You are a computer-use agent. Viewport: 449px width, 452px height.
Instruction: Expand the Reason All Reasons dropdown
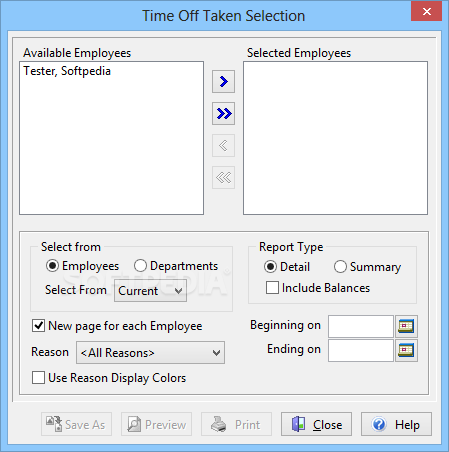[x=150, y=352]
